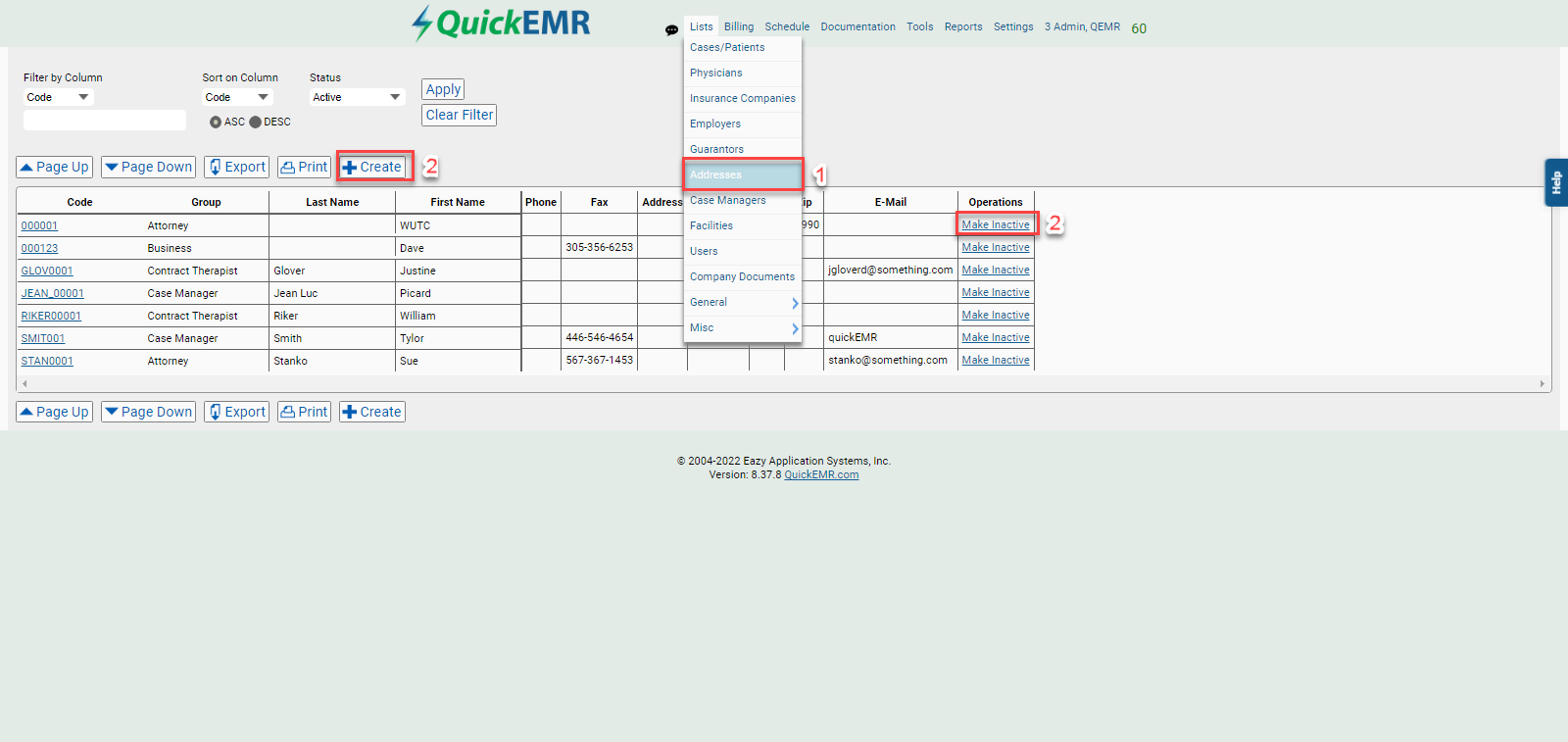Open Sort on Column dropdown

point(237,97)
